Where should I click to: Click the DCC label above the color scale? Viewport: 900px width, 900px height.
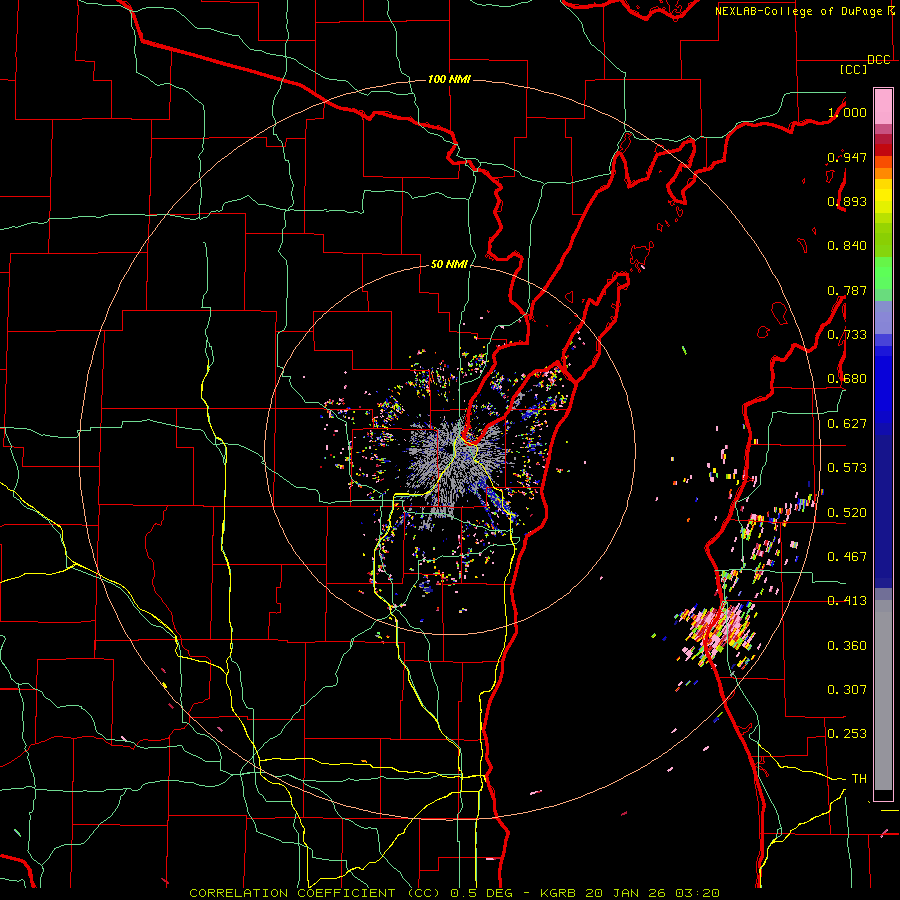(879, 60)
